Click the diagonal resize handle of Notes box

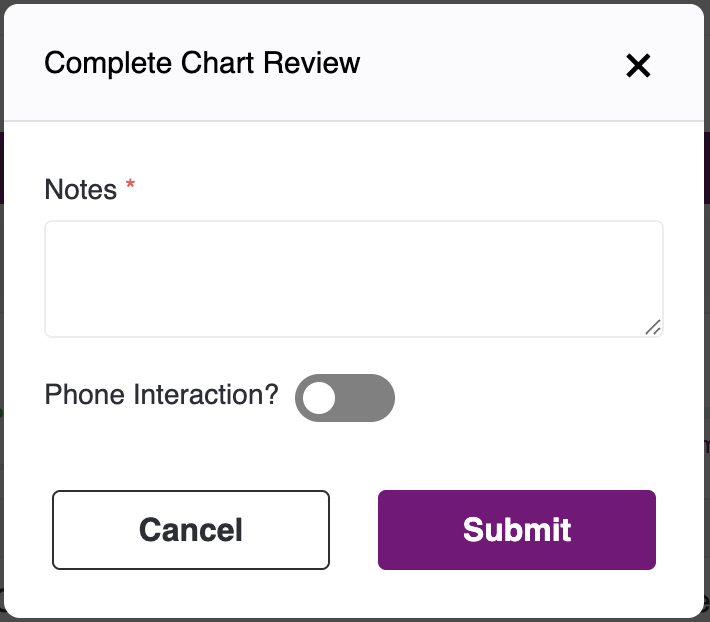[652, 327]
